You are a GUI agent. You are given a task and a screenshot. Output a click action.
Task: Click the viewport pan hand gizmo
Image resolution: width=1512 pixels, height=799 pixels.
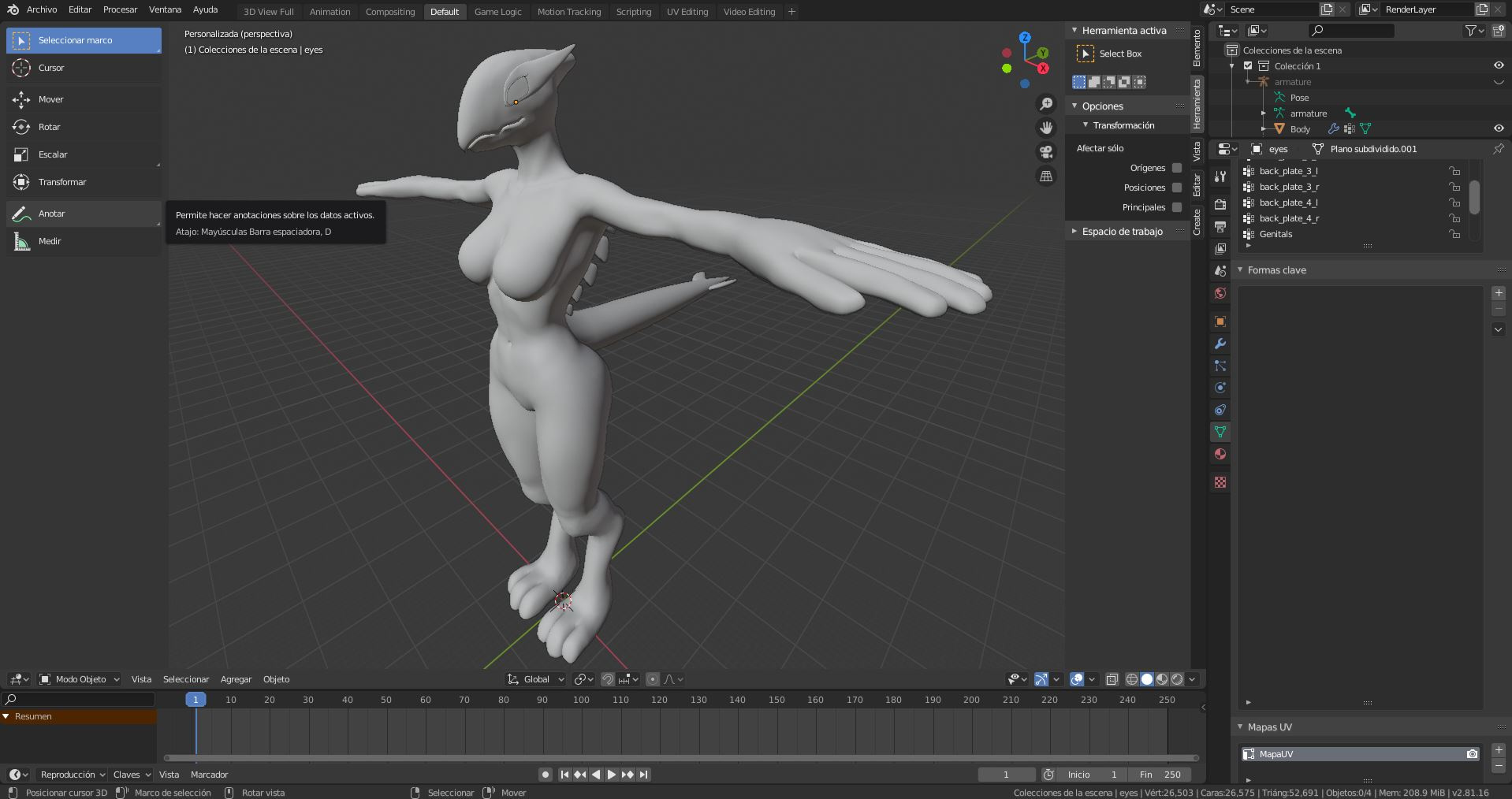(x=1046, y=128)
